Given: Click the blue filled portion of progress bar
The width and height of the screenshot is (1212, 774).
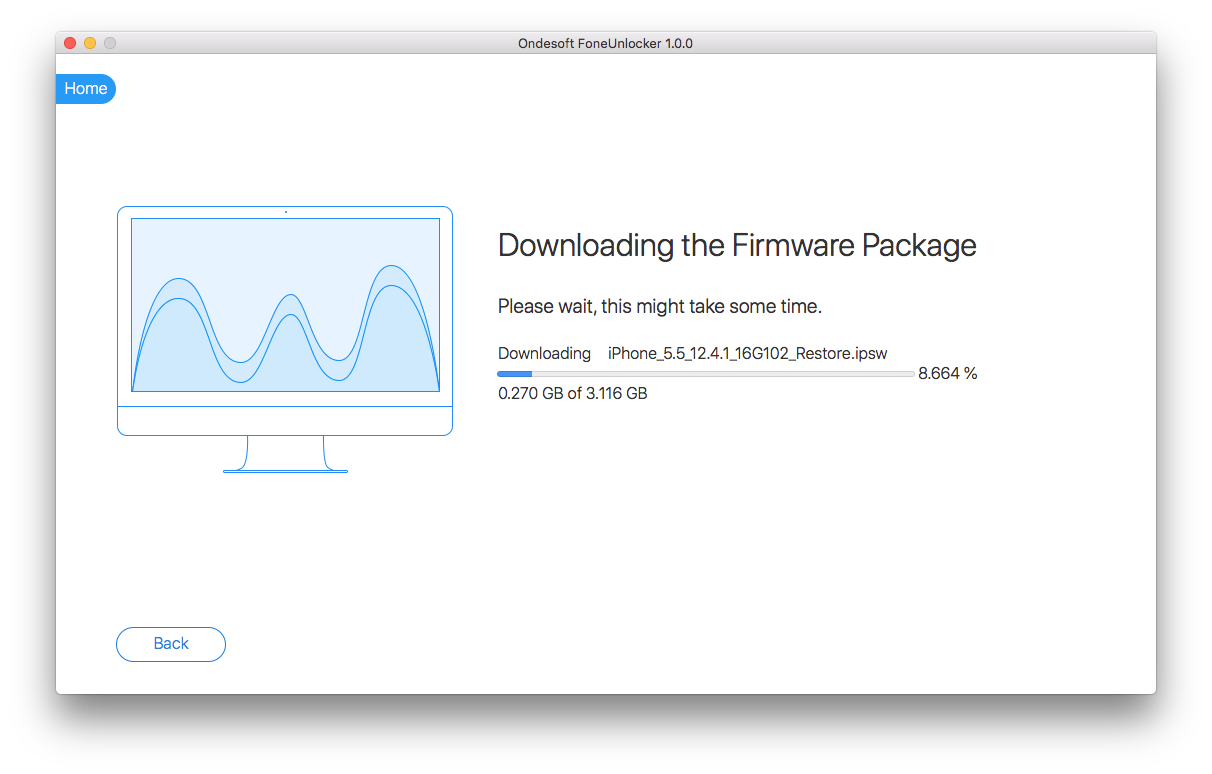Looking at the screenshot, I should [x=515, y=374].
